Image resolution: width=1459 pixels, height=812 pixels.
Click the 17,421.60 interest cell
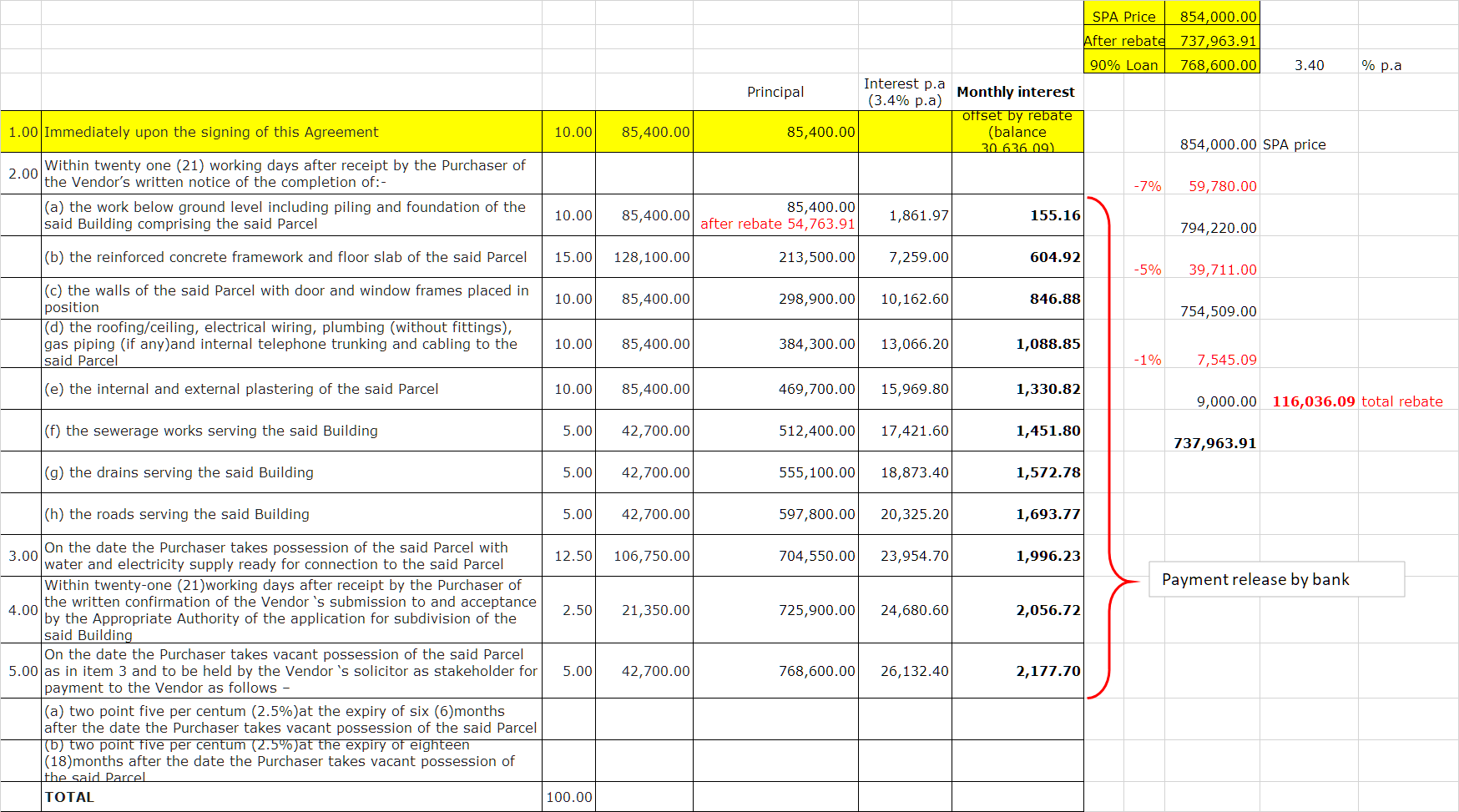point(905,431)
